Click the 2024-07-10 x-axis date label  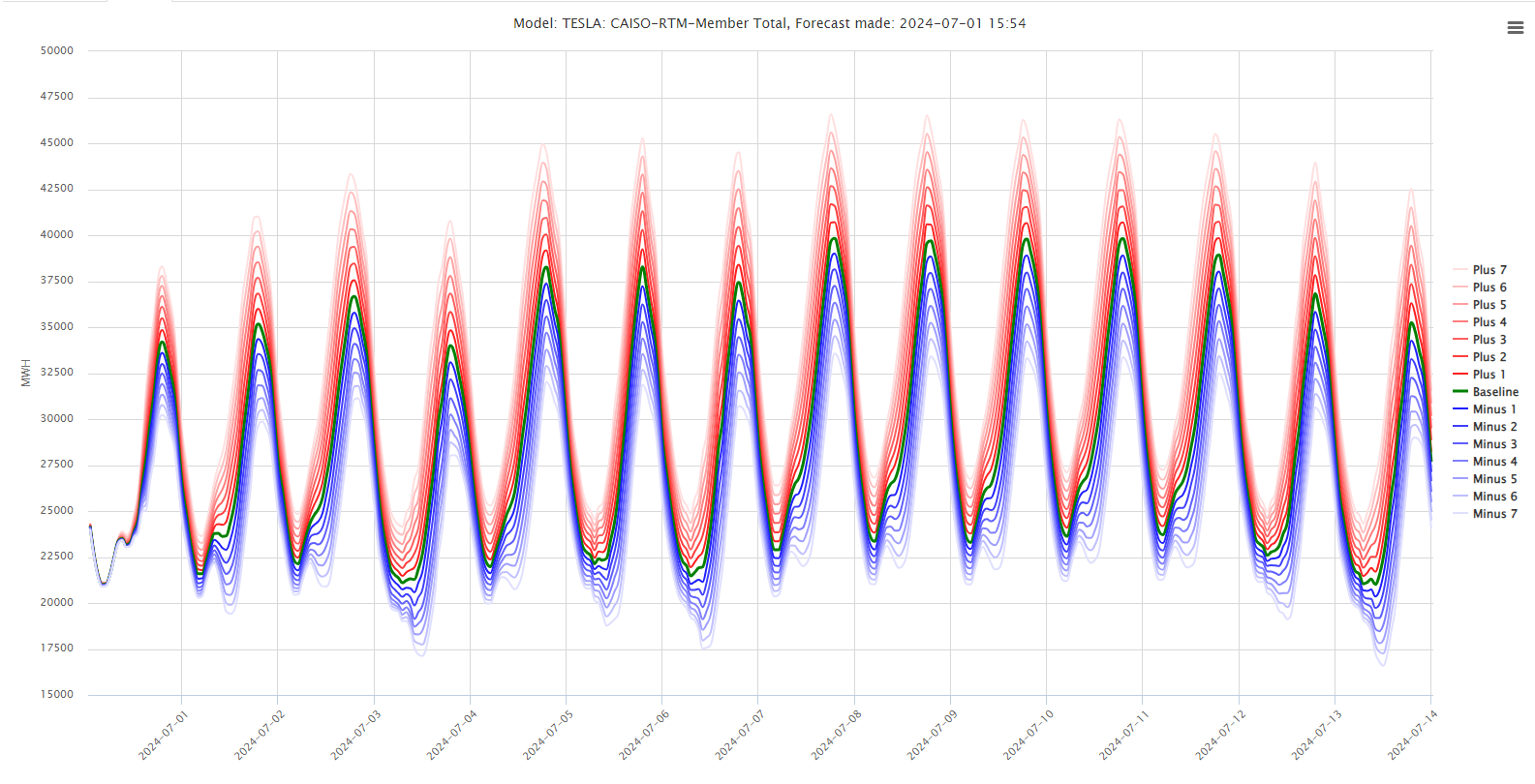(x=1028, y=735)
